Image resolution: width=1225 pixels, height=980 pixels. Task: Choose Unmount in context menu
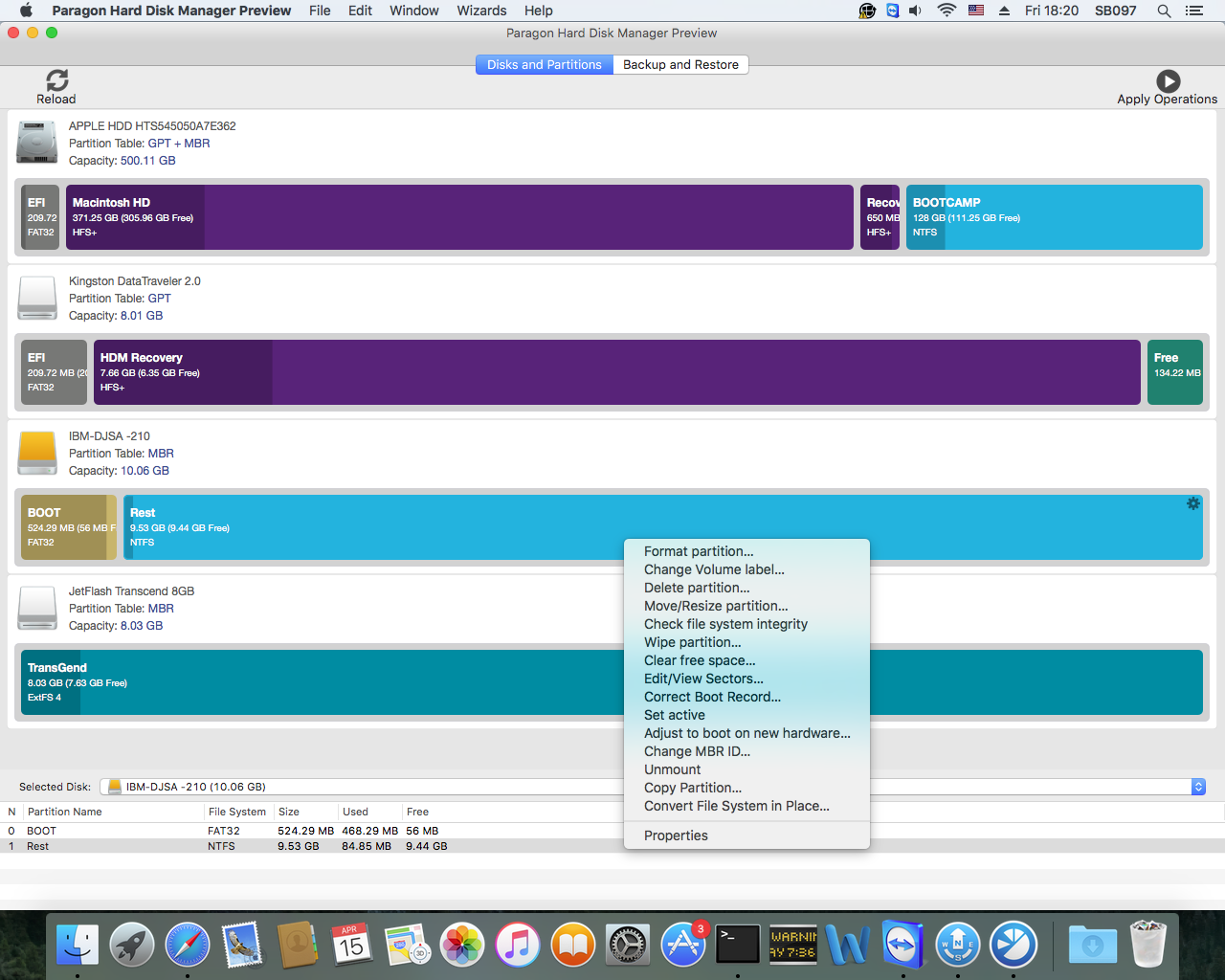pos(746,769)
